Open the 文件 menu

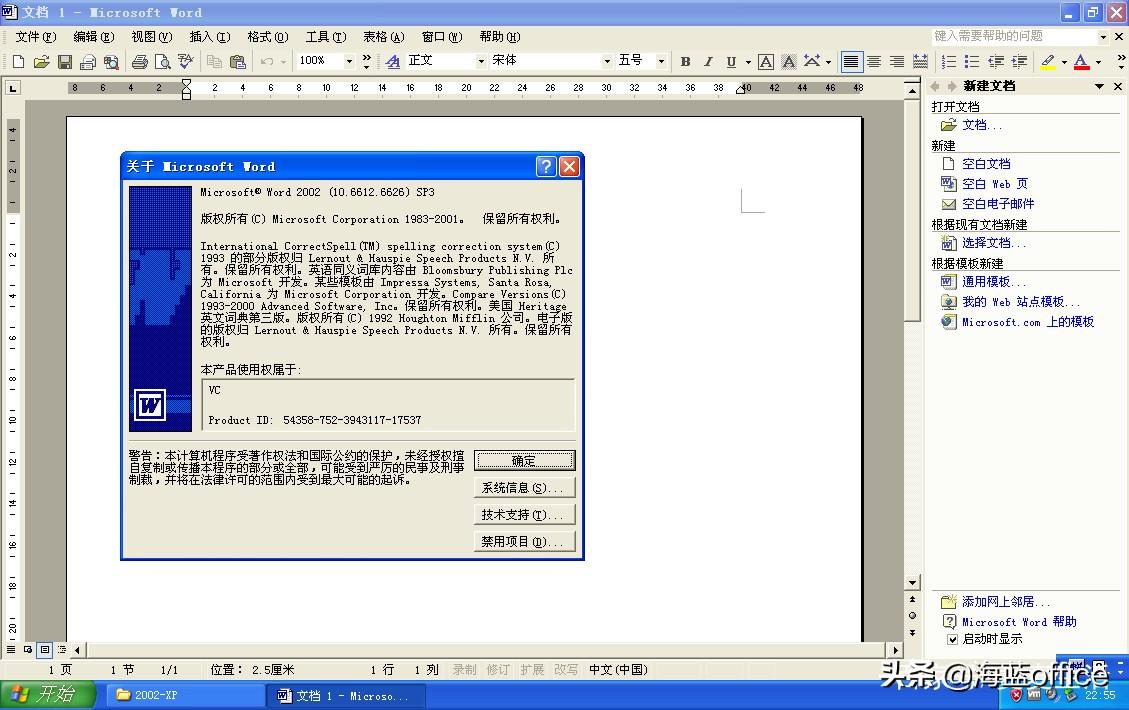pos(35,37)
